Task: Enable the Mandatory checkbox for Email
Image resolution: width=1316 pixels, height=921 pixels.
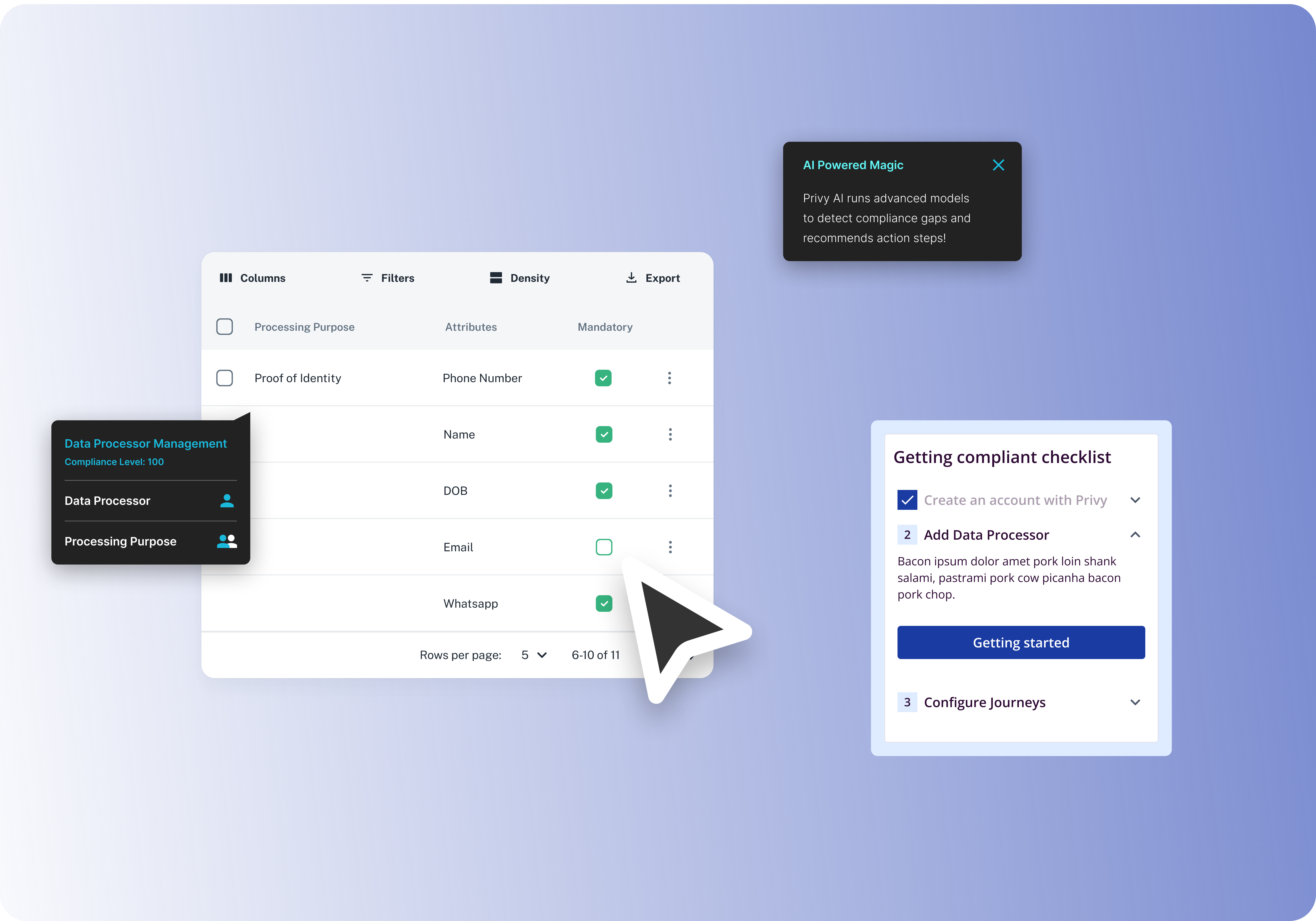Action: pos(604,547)
